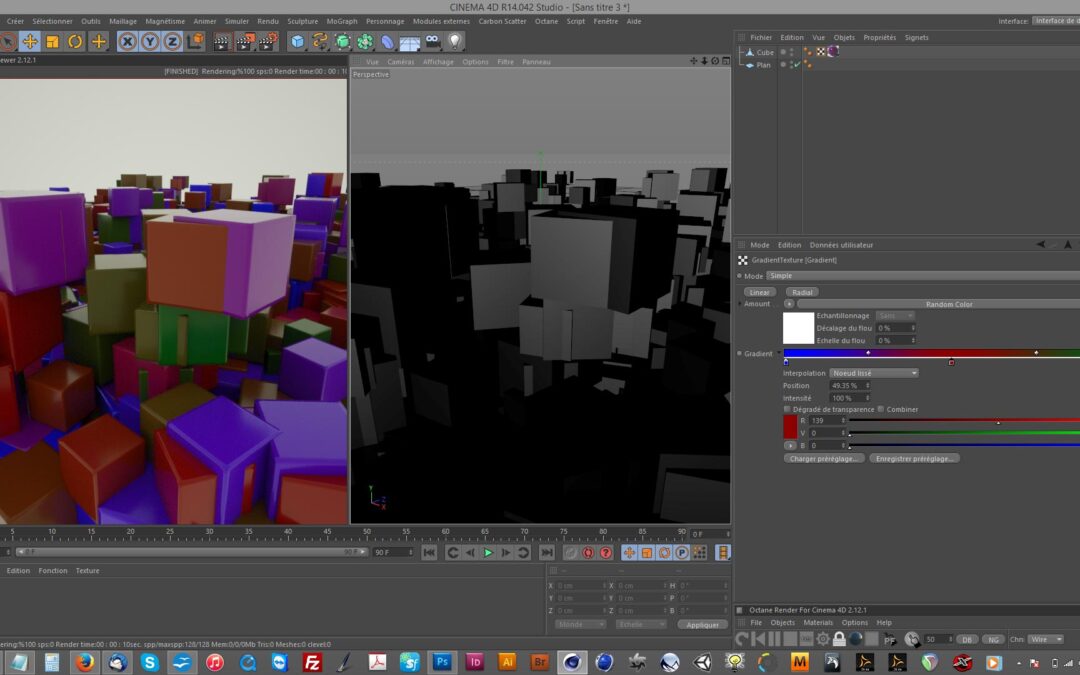Open Photoshop from the taskbar
1080x675 pixels.
click(441, 662)
